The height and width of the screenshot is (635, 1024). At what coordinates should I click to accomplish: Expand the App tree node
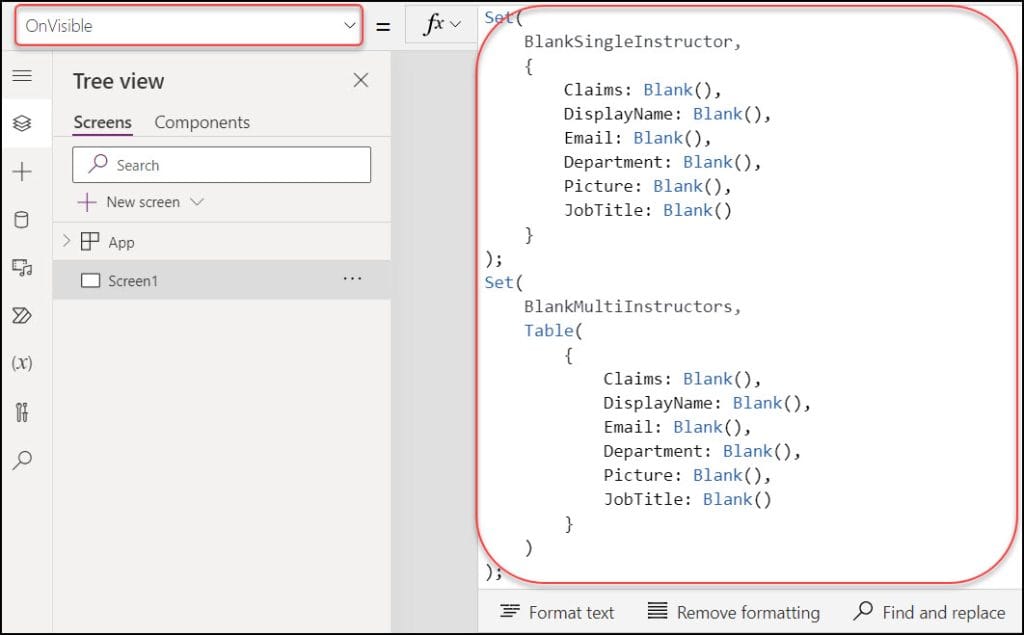coord(66,241)
